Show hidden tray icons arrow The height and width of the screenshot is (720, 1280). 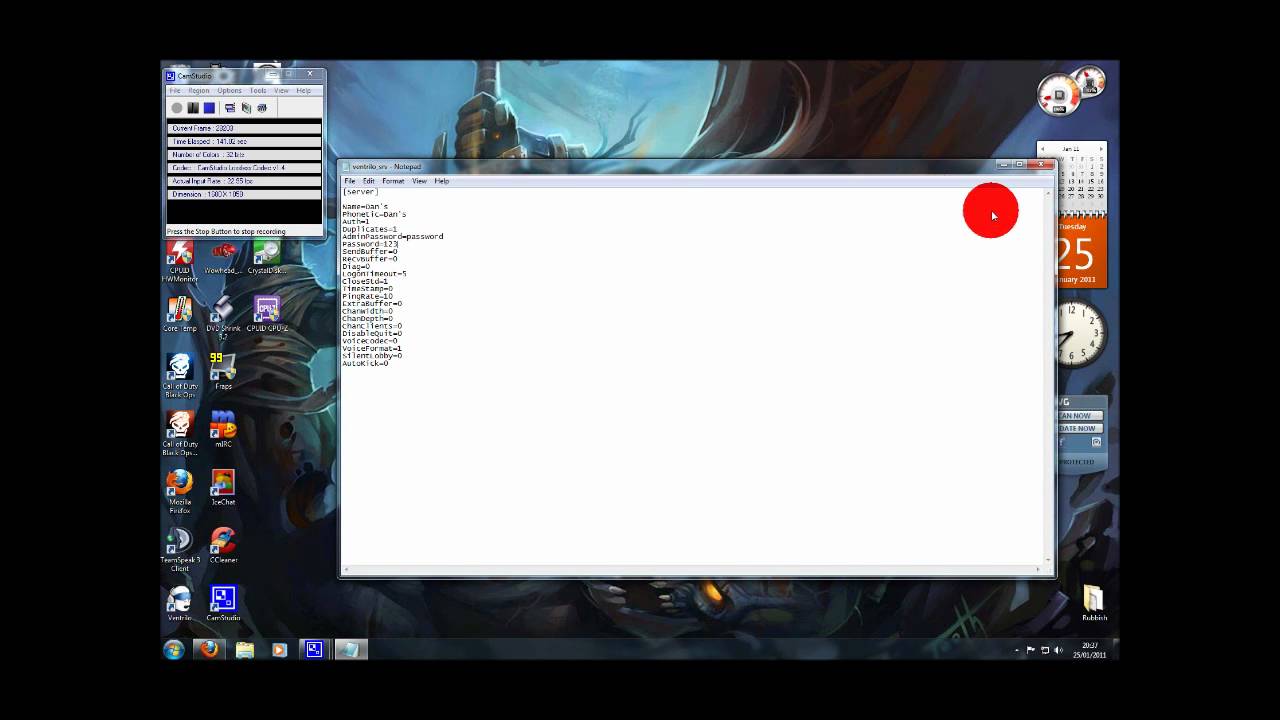(1017, 650)
